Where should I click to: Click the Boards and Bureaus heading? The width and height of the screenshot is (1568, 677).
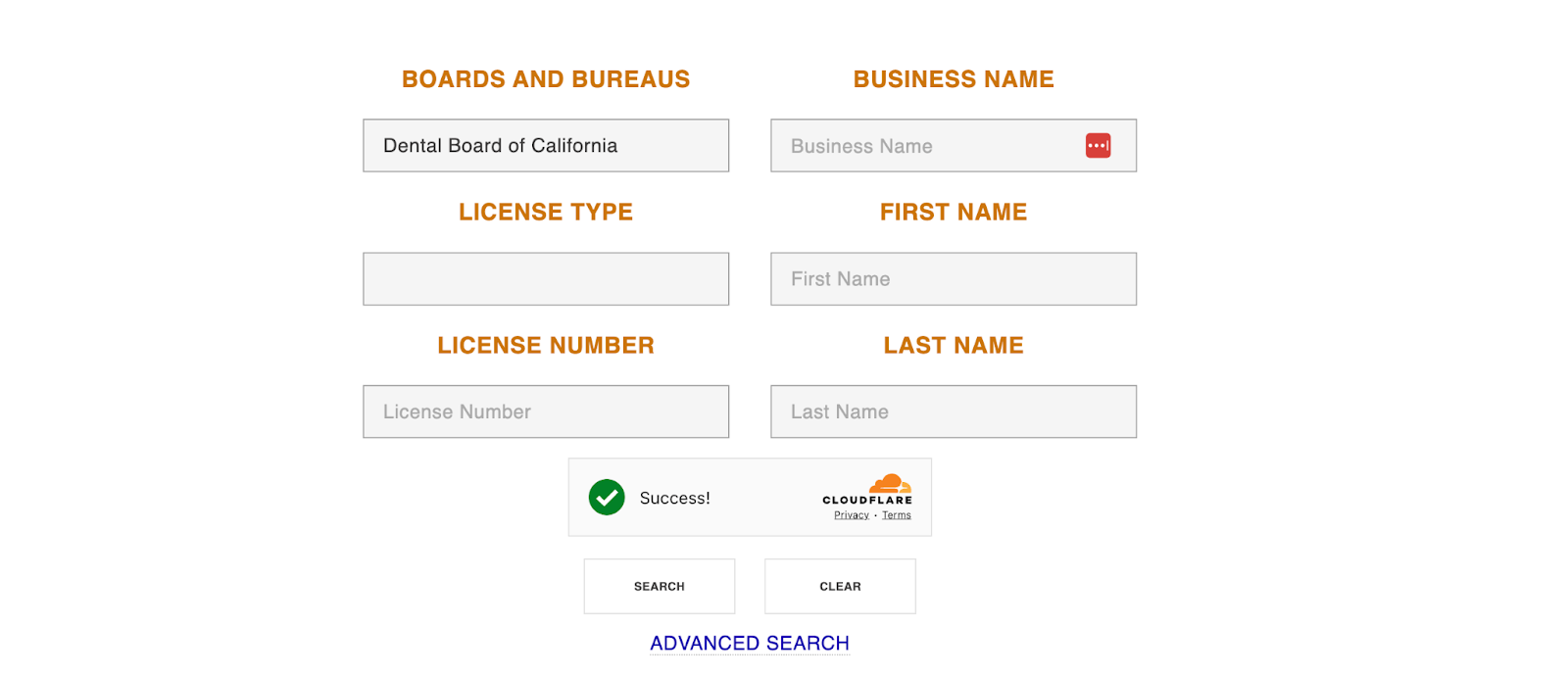click(x=546, y=79)
